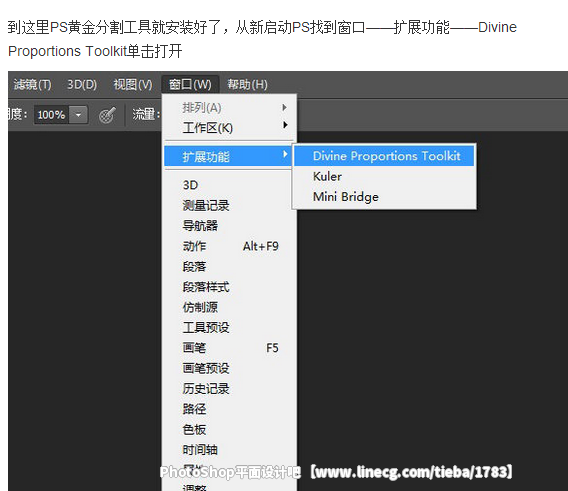
Task: Choose 测量记录 panel entry
Action: [x=230, y=205]
